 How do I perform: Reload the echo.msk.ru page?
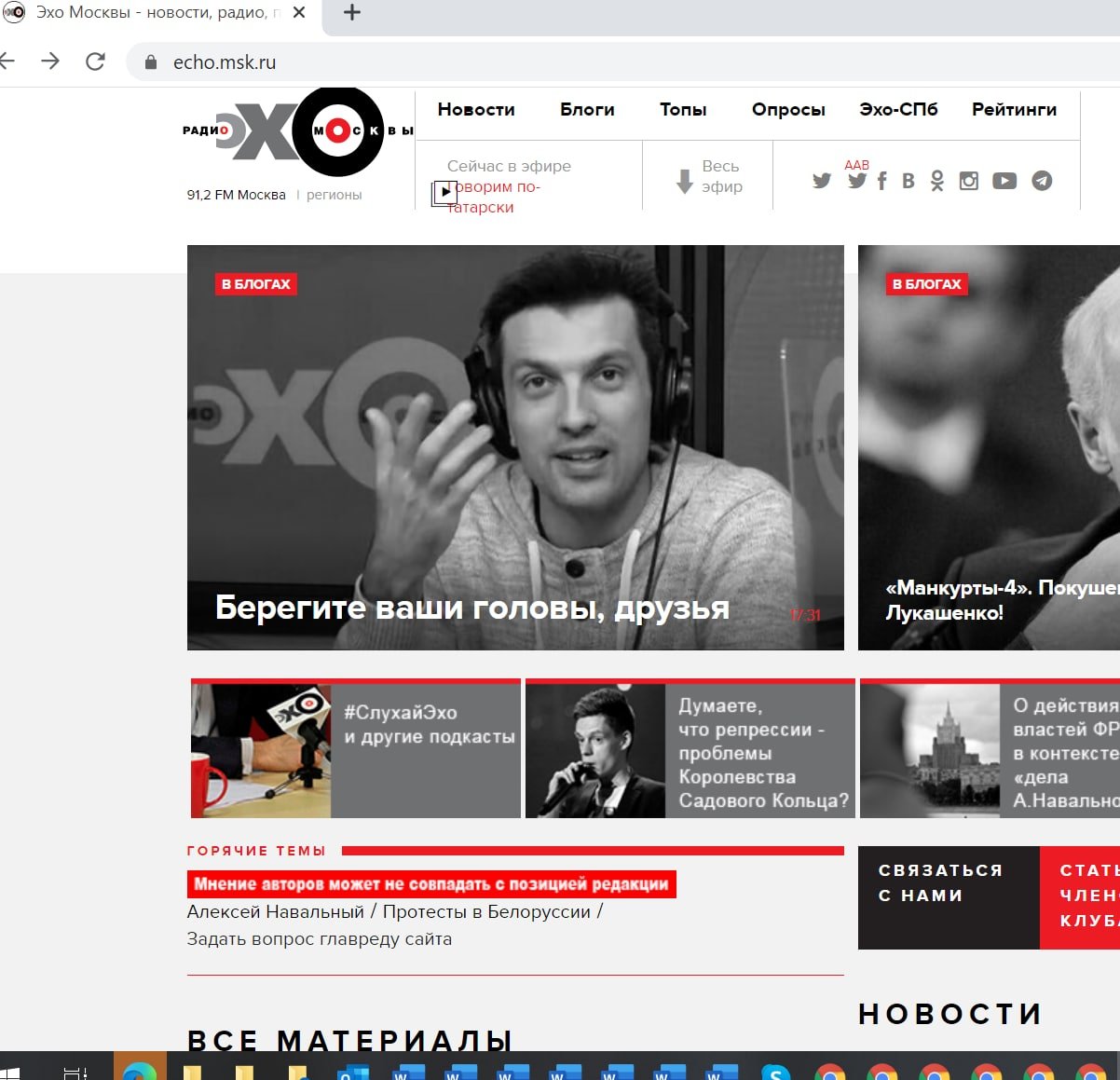(x=95, y=62)
